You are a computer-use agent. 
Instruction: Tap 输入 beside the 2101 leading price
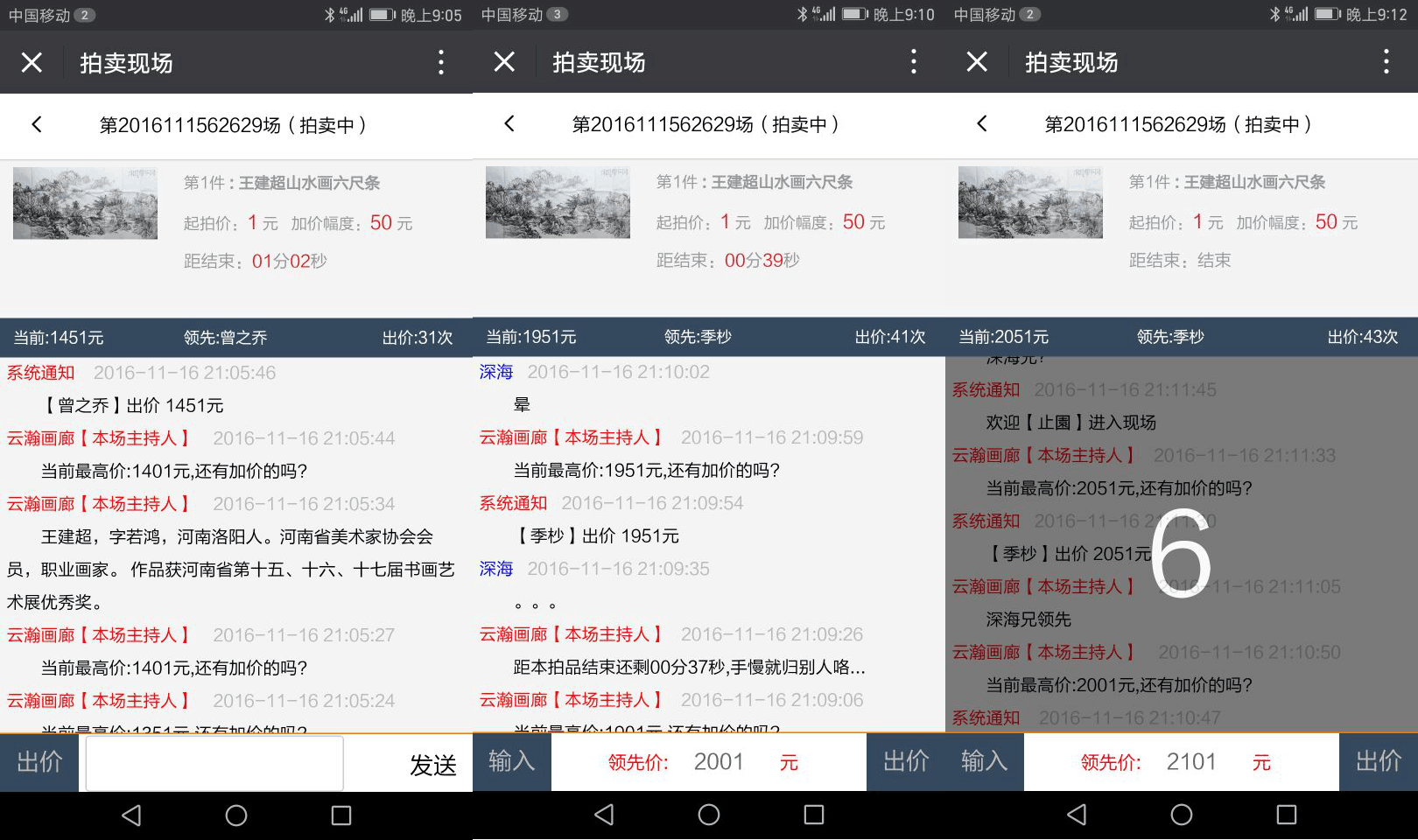(985, 761)
